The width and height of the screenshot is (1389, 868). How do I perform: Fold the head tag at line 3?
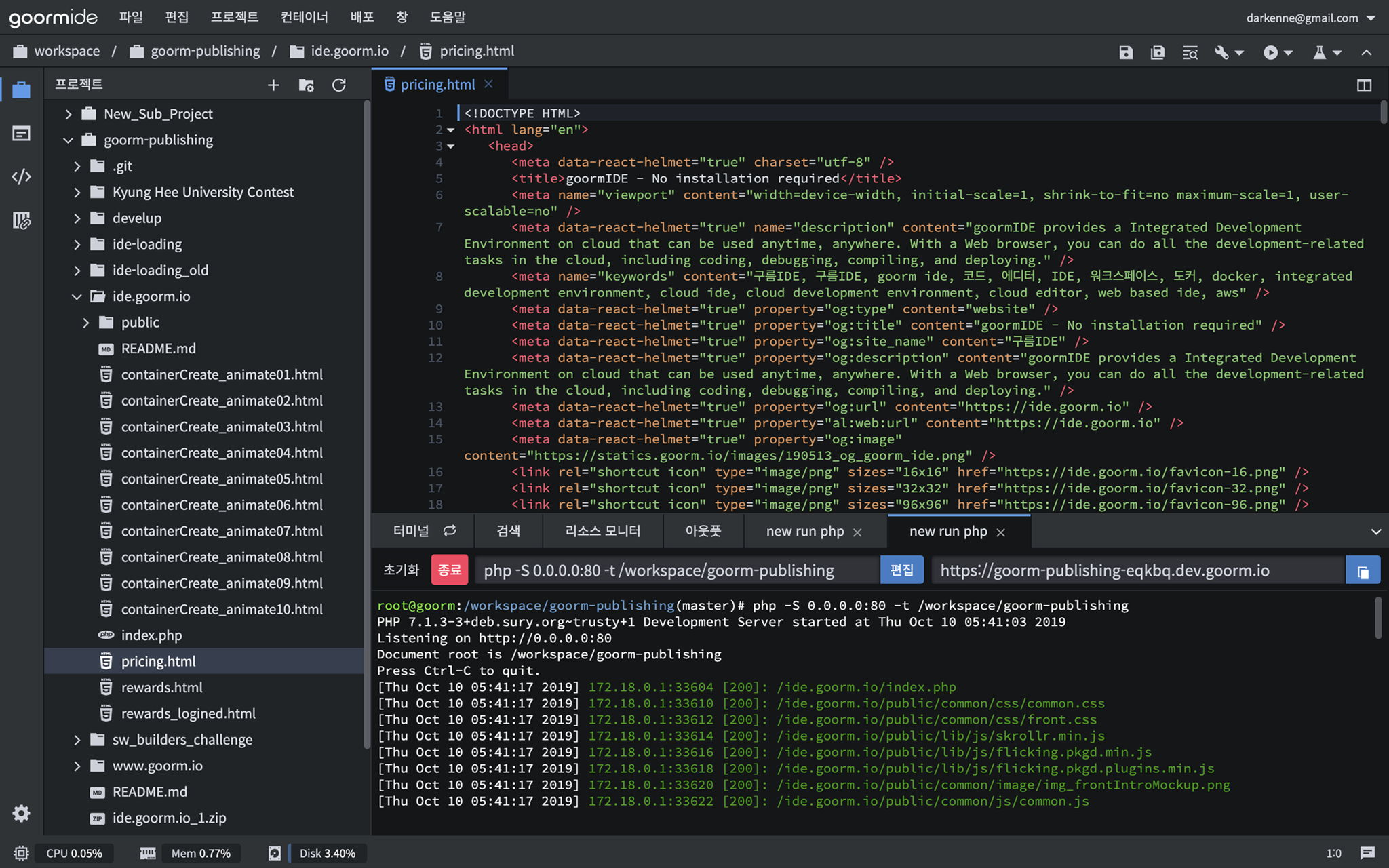450,146
